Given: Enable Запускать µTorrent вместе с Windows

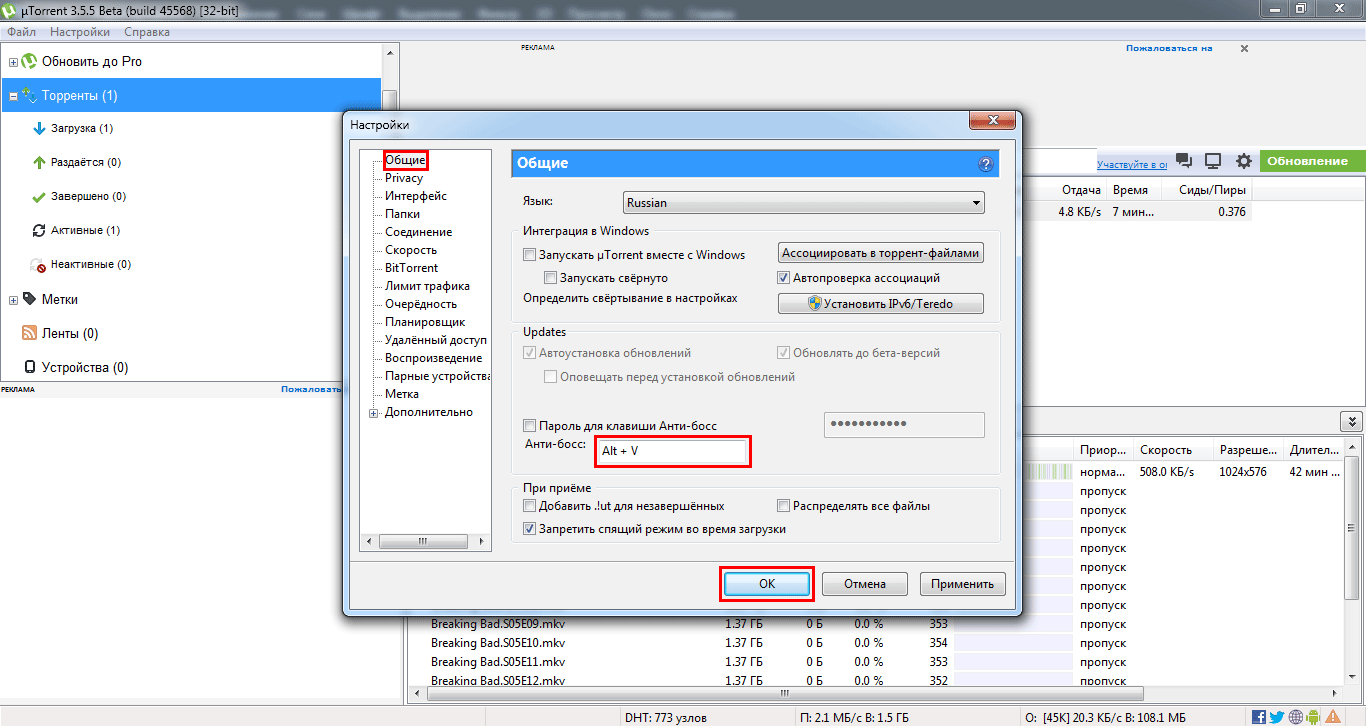Looking at the screenshot, I should [530, 255].
